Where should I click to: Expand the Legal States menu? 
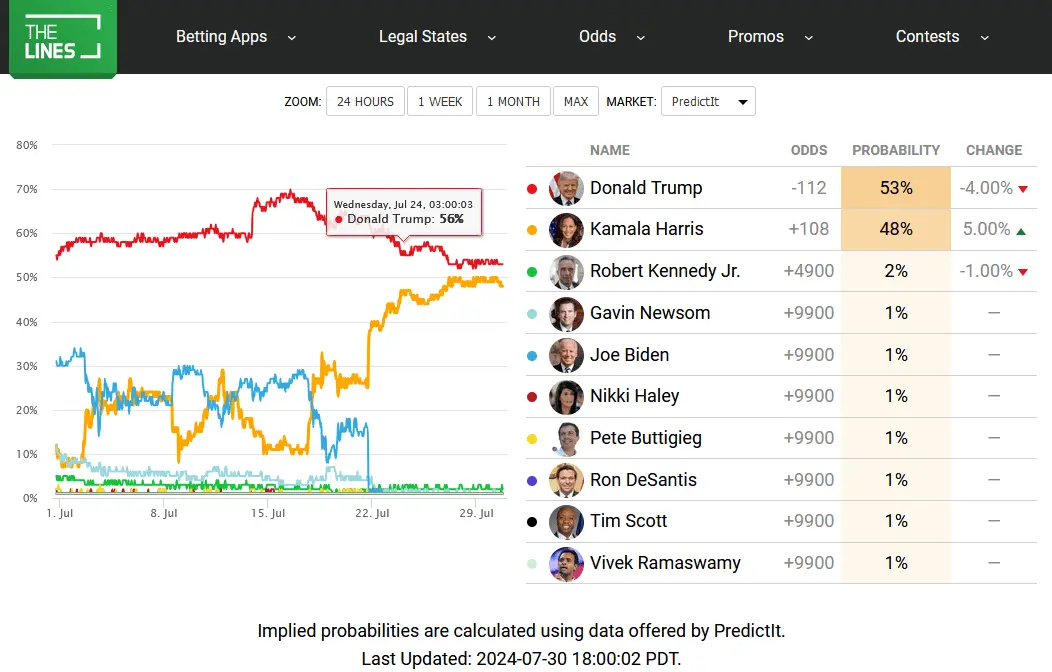(x=437, y=37)
